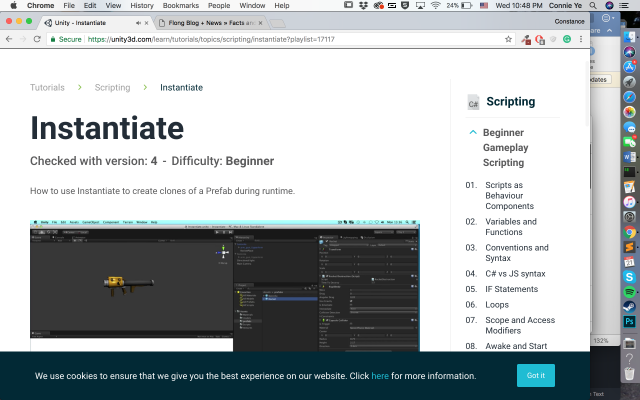Go to Scripting breadcrumb

point(112,87)
